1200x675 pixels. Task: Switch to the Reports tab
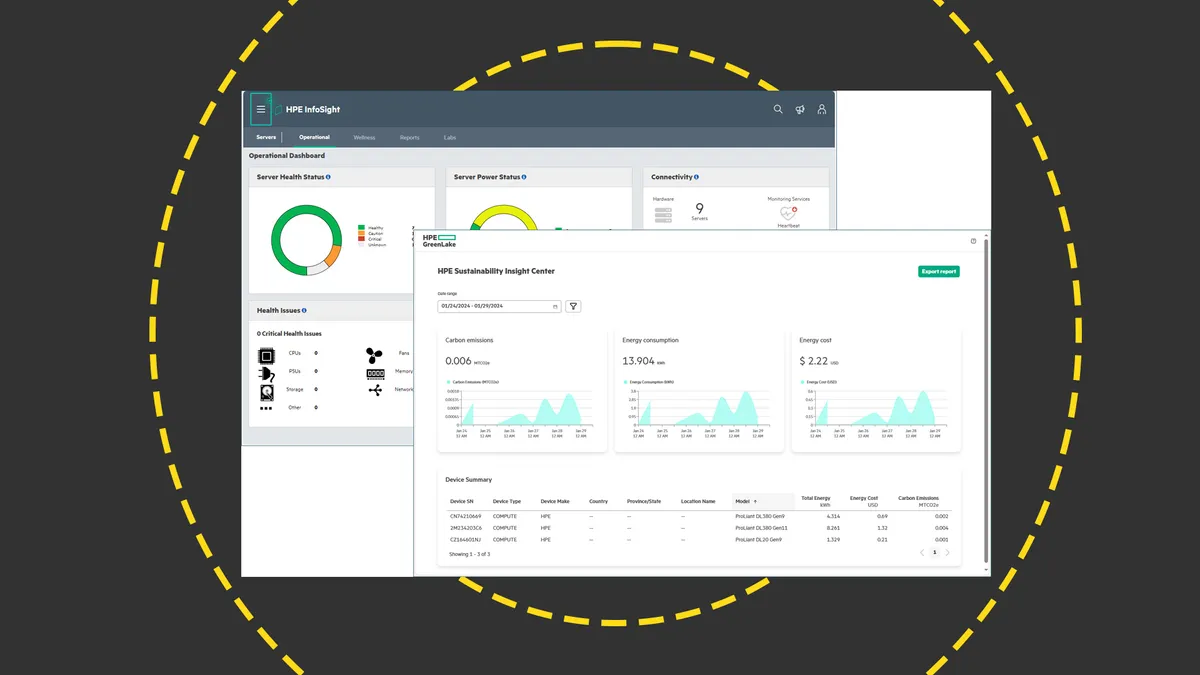click(x=409, y=137)
